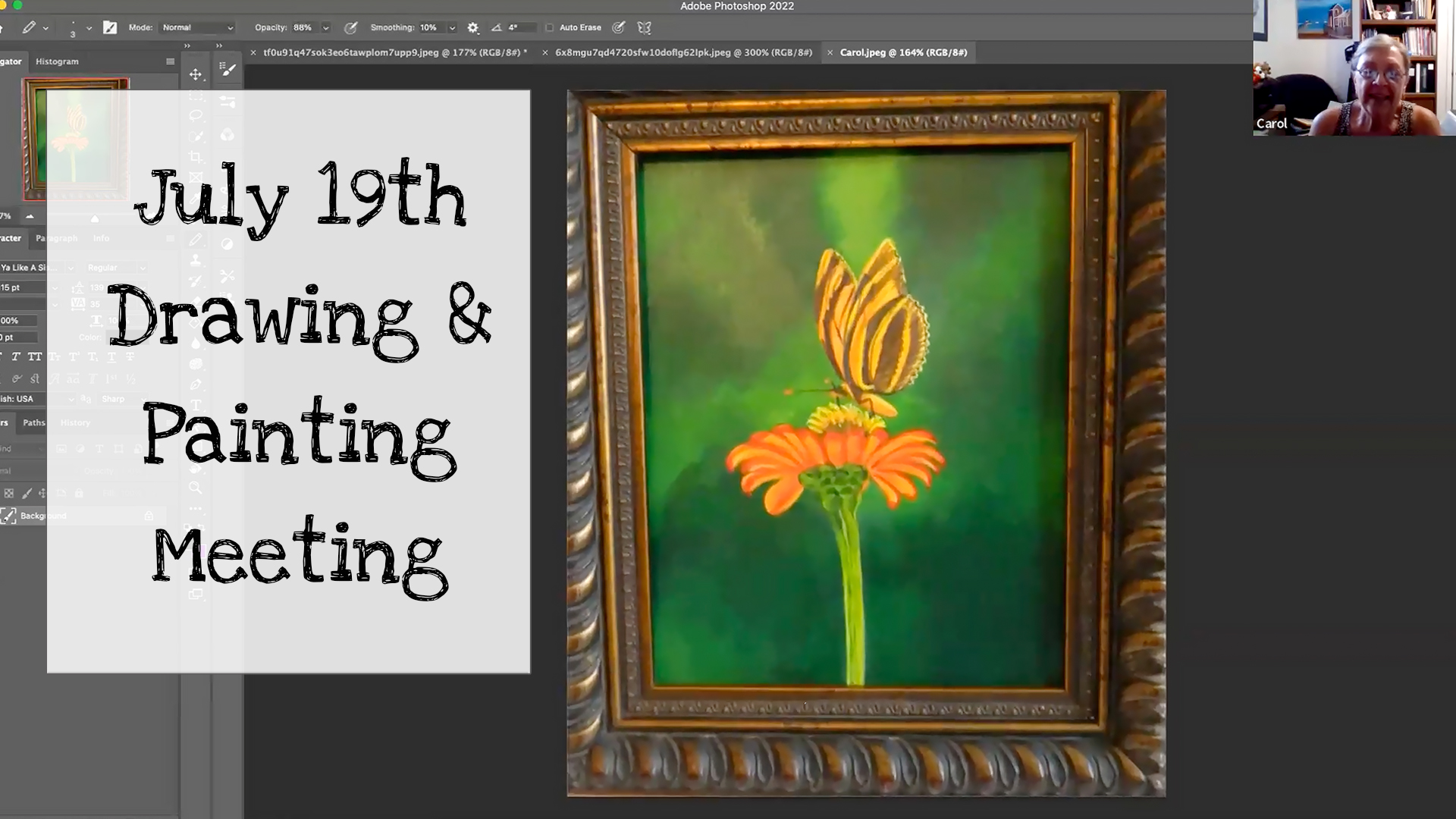
Task: Toggle pressure control for opacity
Action: tap(350, 28)
